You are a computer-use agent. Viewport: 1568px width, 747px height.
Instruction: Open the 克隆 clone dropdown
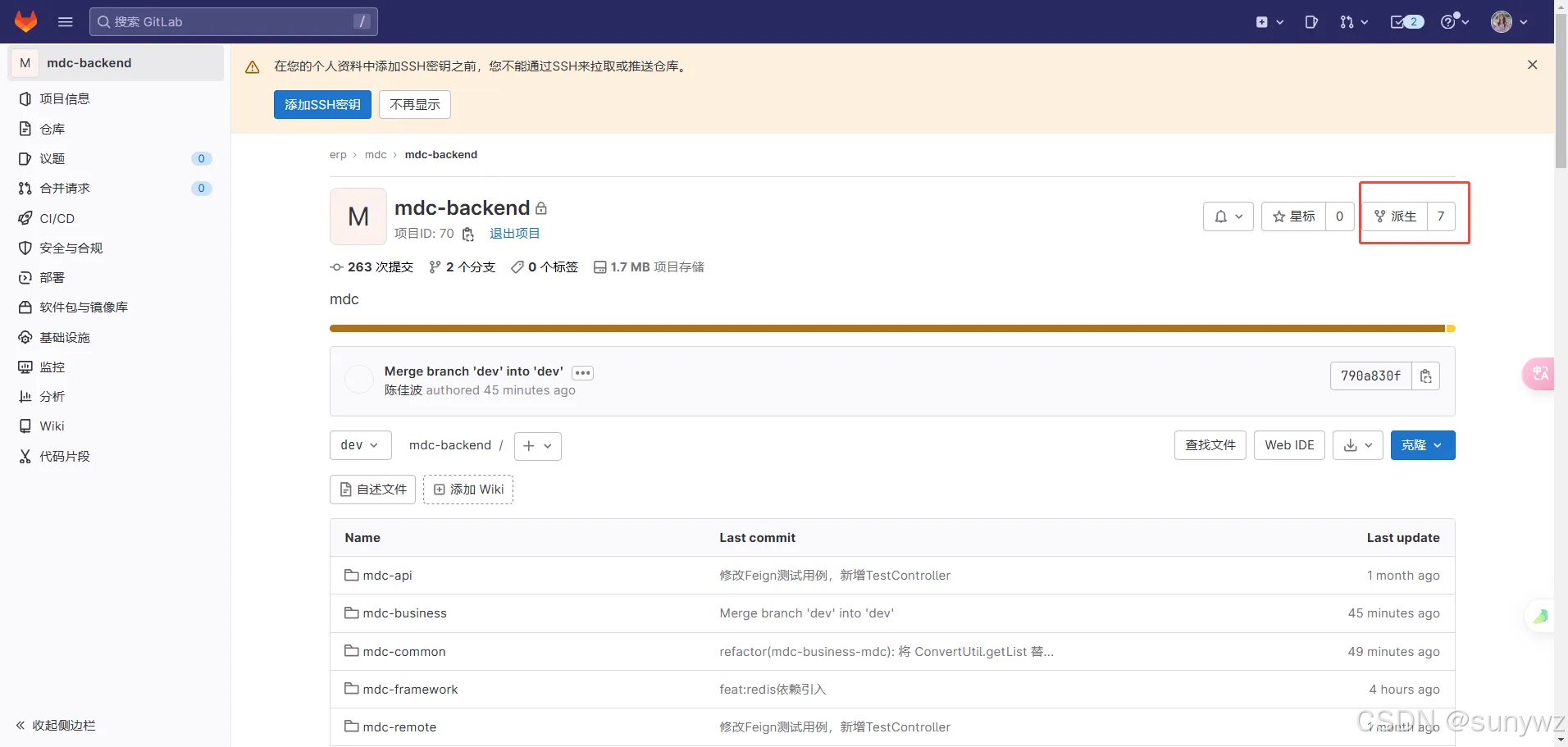pos(1423,445)
